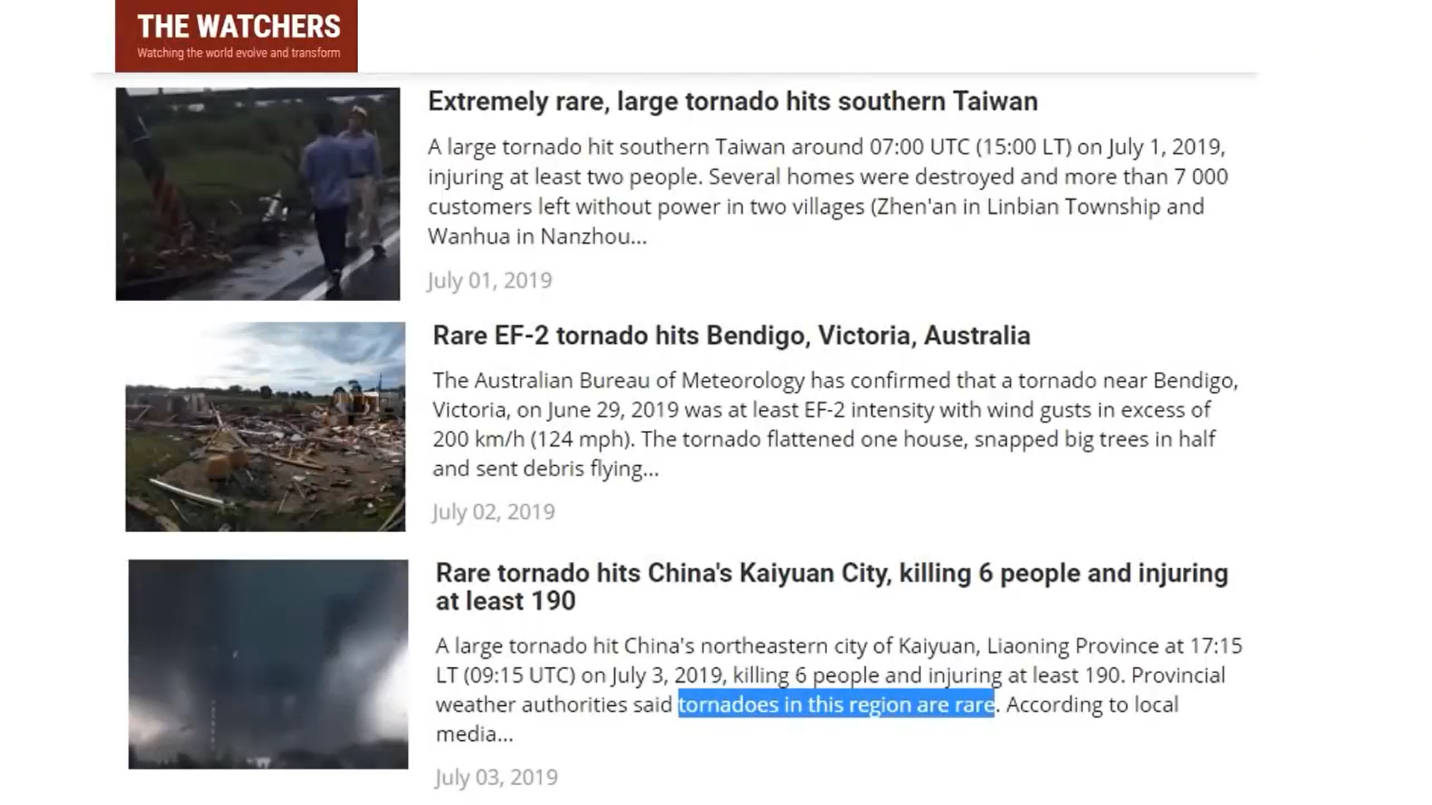The width and height of the screenshot is (1432, 805).
Task: Click the July 02, 2019 date
Action: [493, 512]
